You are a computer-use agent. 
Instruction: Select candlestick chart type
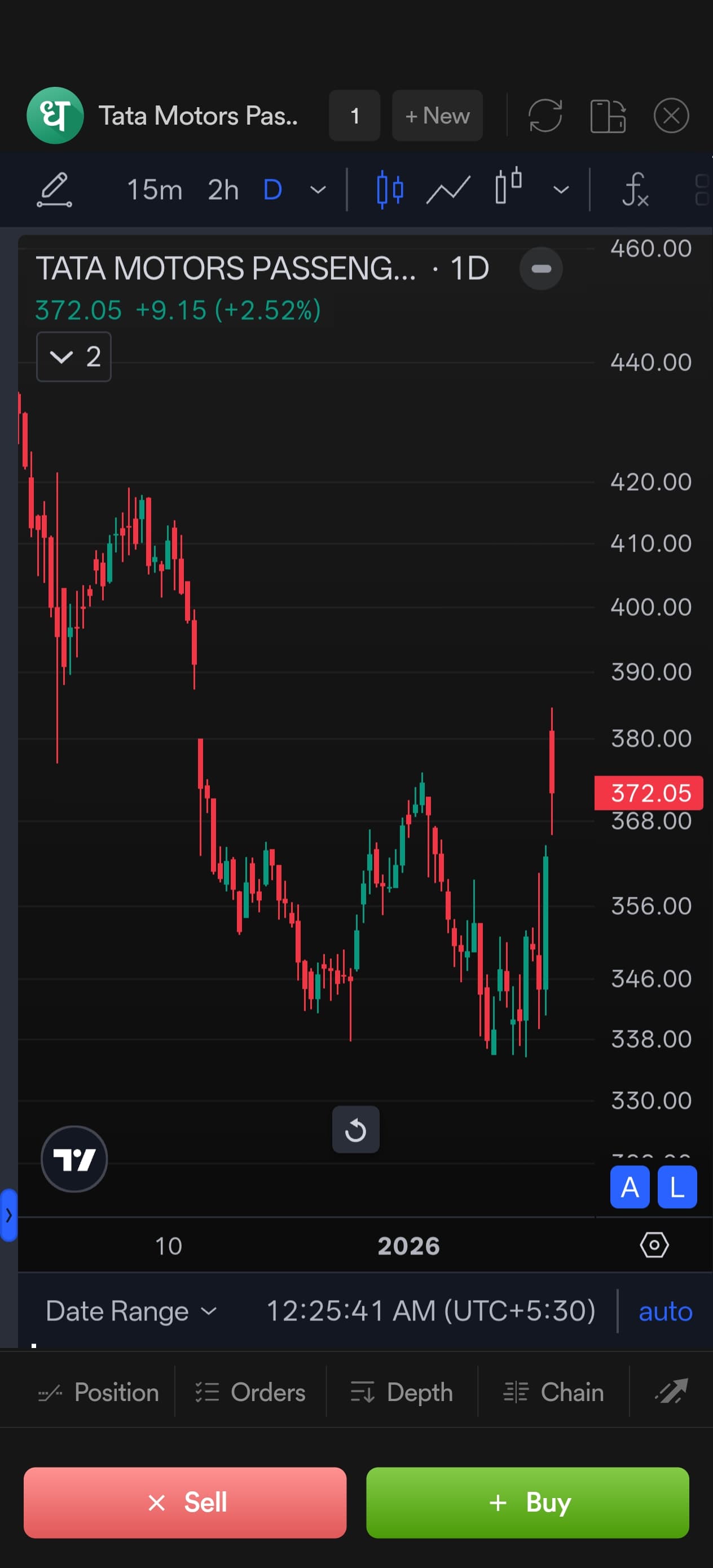pos(390,190)
